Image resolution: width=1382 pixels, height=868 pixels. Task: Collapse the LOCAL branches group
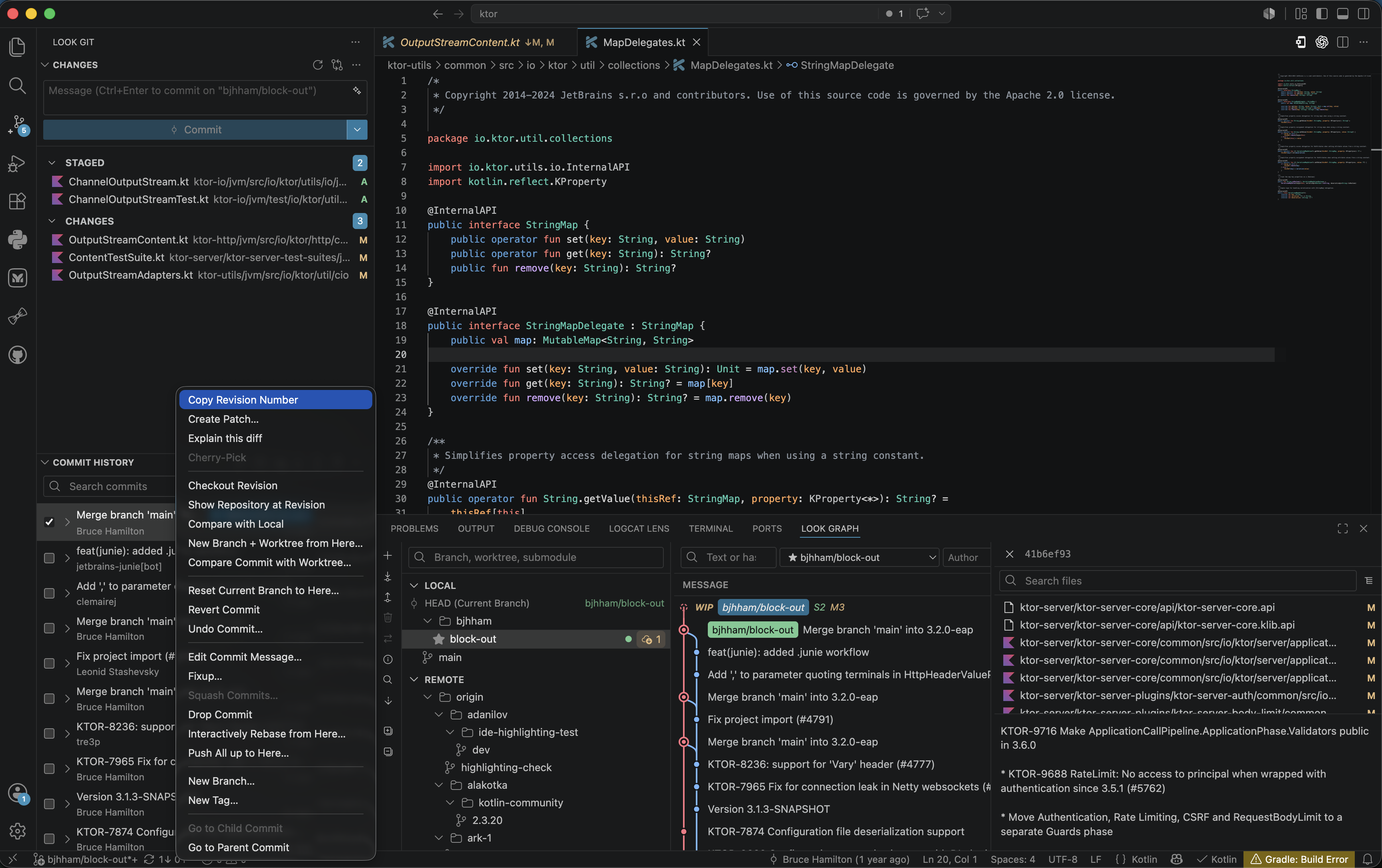click(x=414, y=585)
